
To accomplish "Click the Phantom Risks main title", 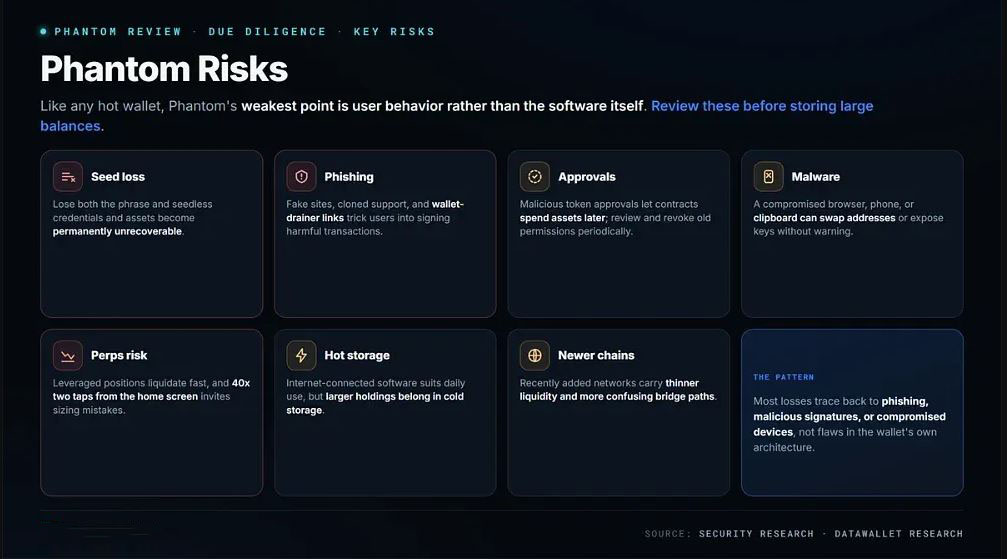I will (164, 69).
